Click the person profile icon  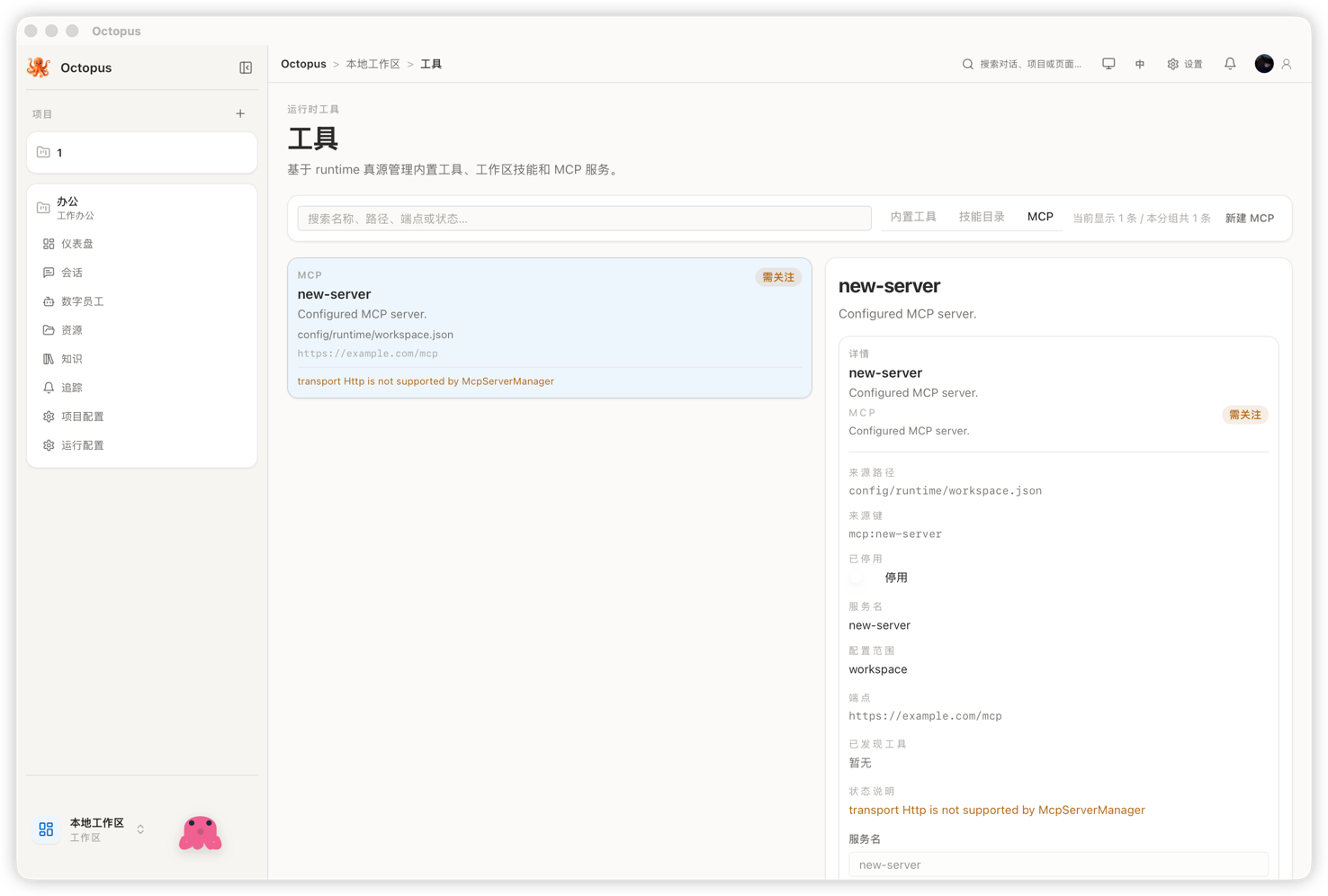[x=1287, y=64]
